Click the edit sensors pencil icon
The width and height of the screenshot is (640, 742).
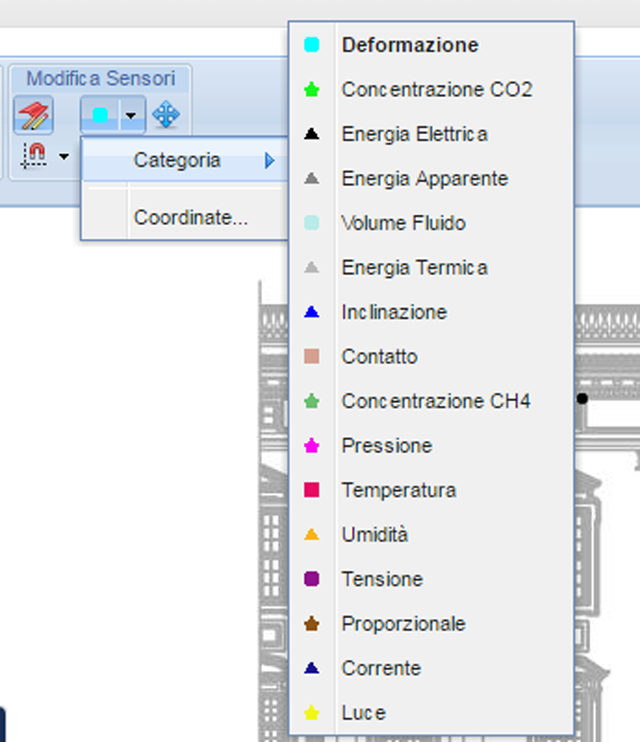coord(33,116)
